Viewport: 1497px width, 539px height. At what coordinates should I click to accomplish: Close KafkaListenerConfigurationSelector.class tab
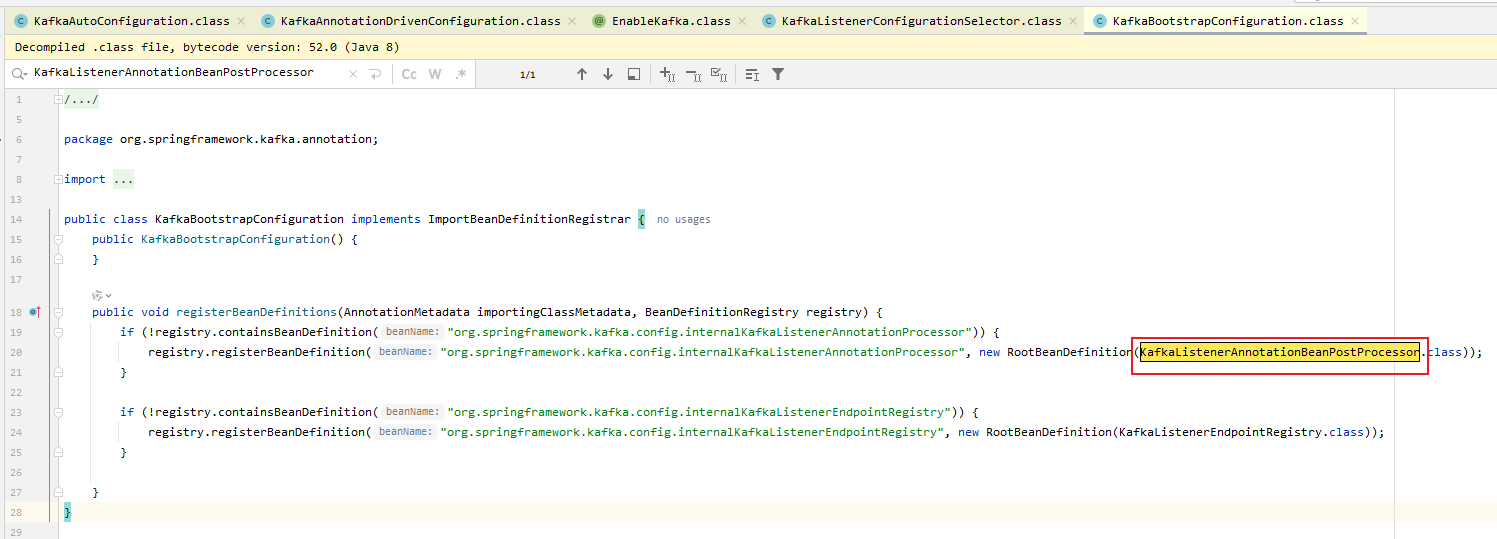point(1073,21)
